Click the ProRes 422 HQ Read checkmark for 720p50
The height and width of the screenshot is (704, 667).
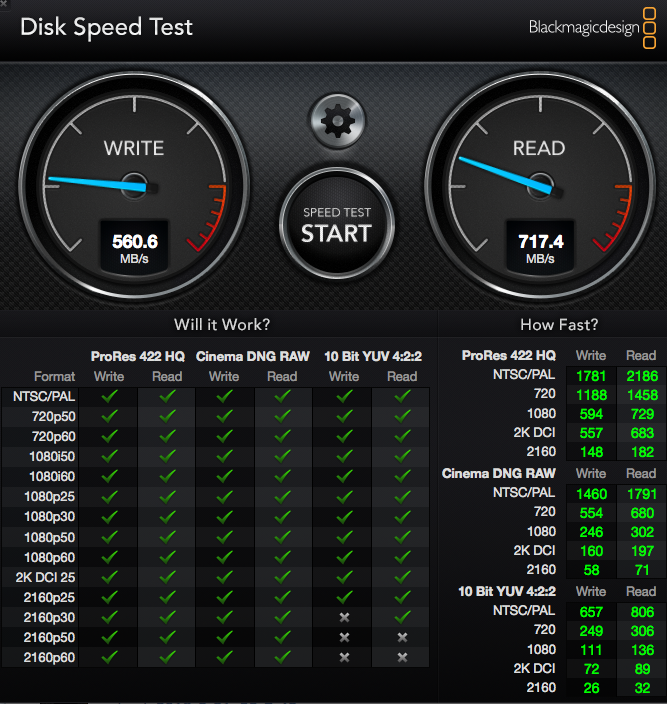tap(167, 416)
